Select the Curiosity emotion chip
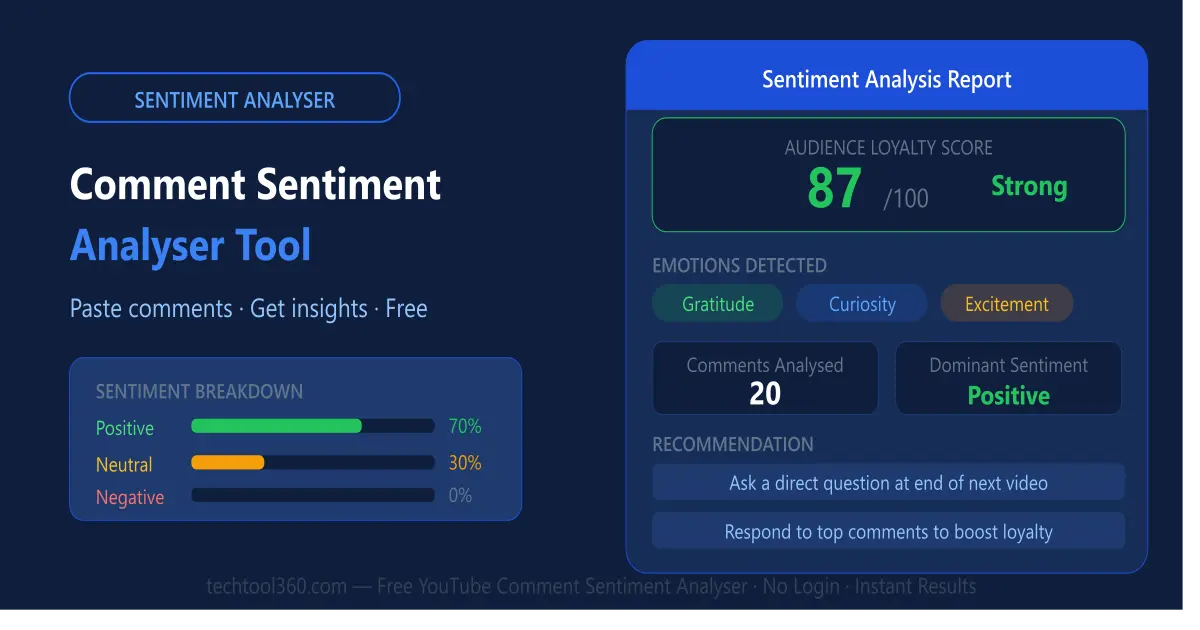 (861, 303)
